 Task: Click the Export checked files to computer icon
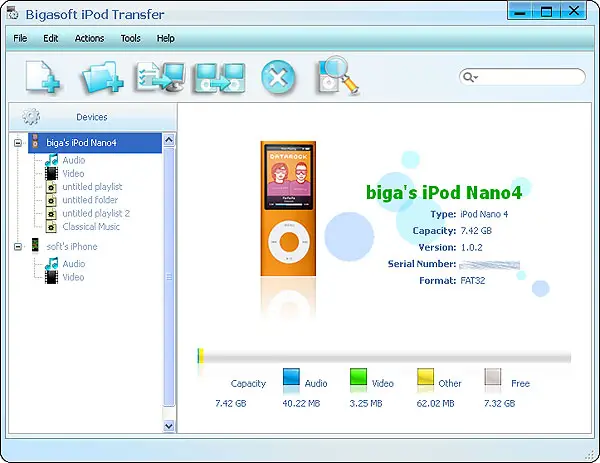[160, 77]
